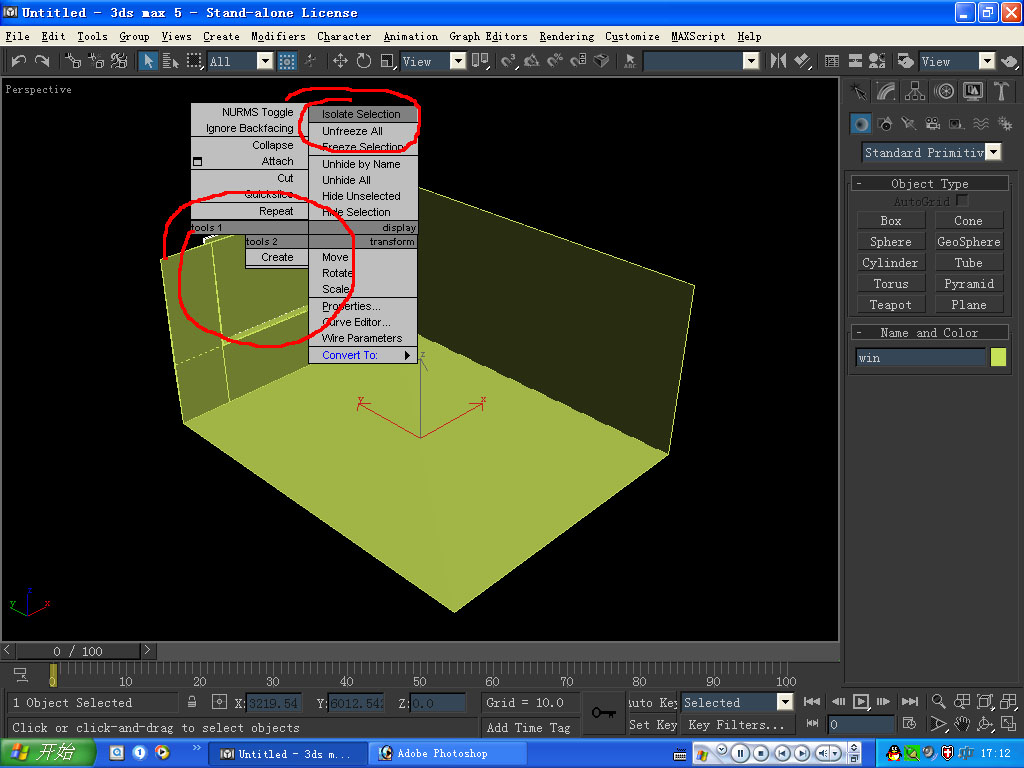The image size is (1024, 768).
Task: Enable the AutoGrid checkbox
Action: point(961,200)
